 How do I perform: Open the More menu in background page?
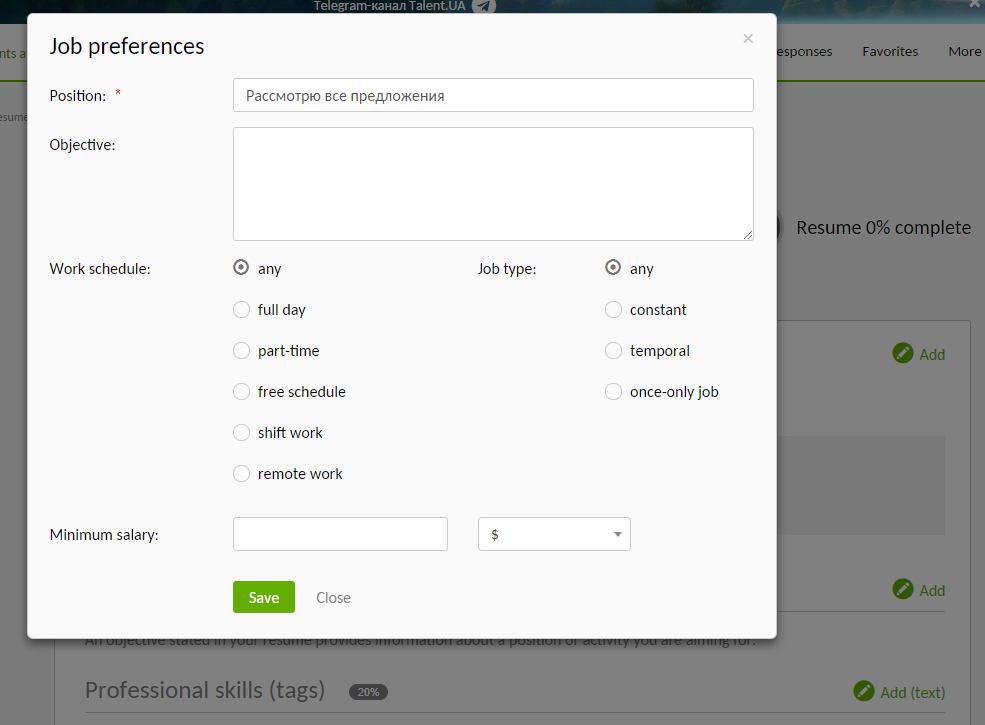tap(964, 52)
